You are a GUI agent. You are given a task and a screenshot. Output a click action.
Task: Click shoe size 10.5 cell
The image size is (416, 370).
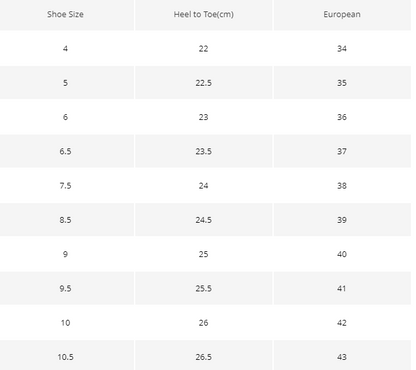(65, 357)
